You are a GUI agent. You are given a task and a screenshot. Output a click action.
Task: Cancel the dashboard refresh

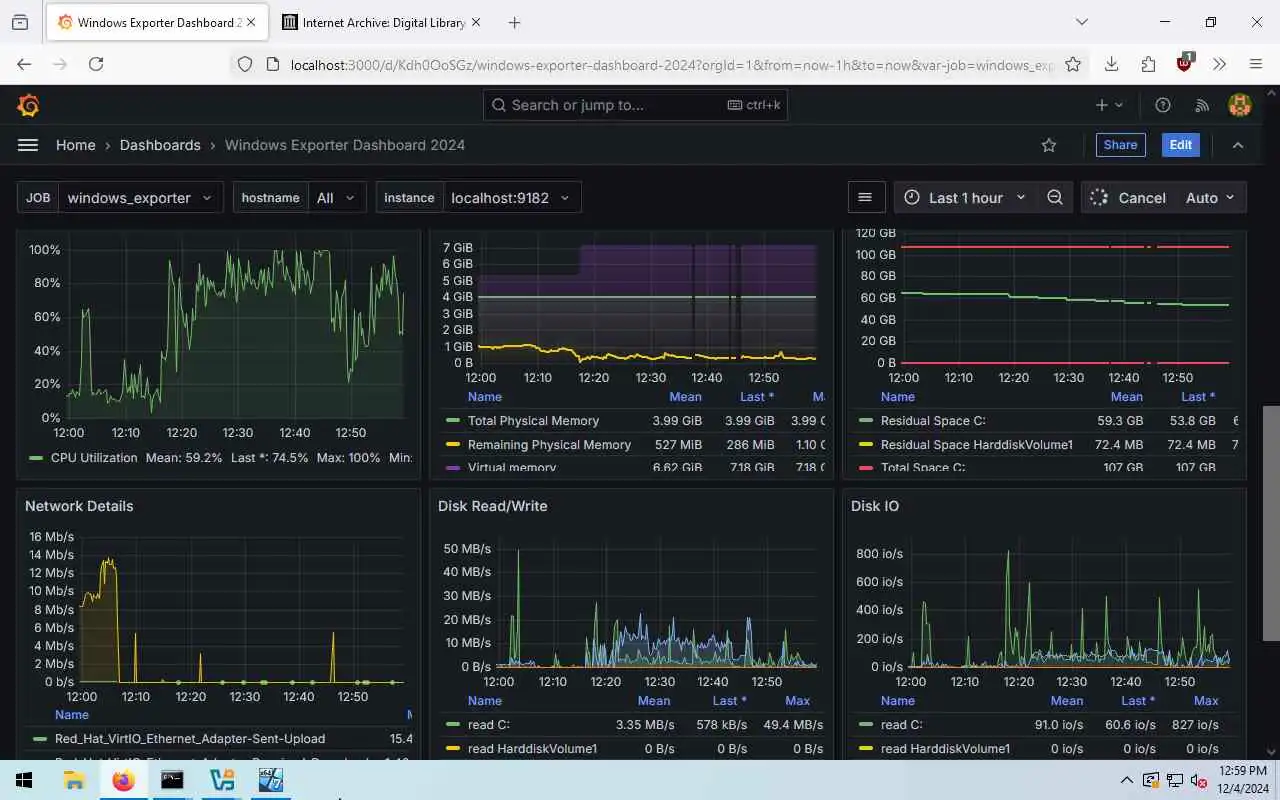(1128, 198)
